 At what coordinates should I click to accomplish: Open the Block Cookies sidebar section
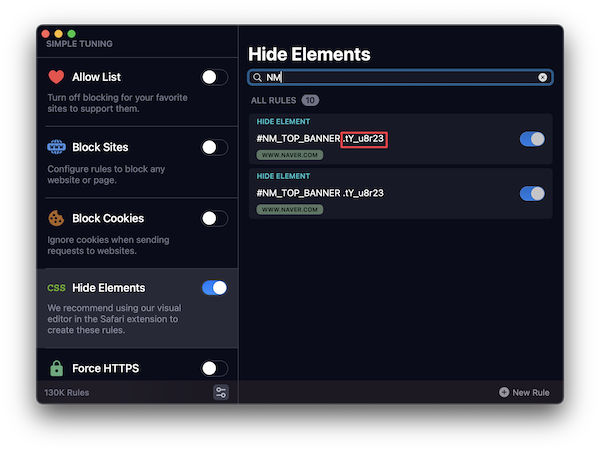point(137,233)
